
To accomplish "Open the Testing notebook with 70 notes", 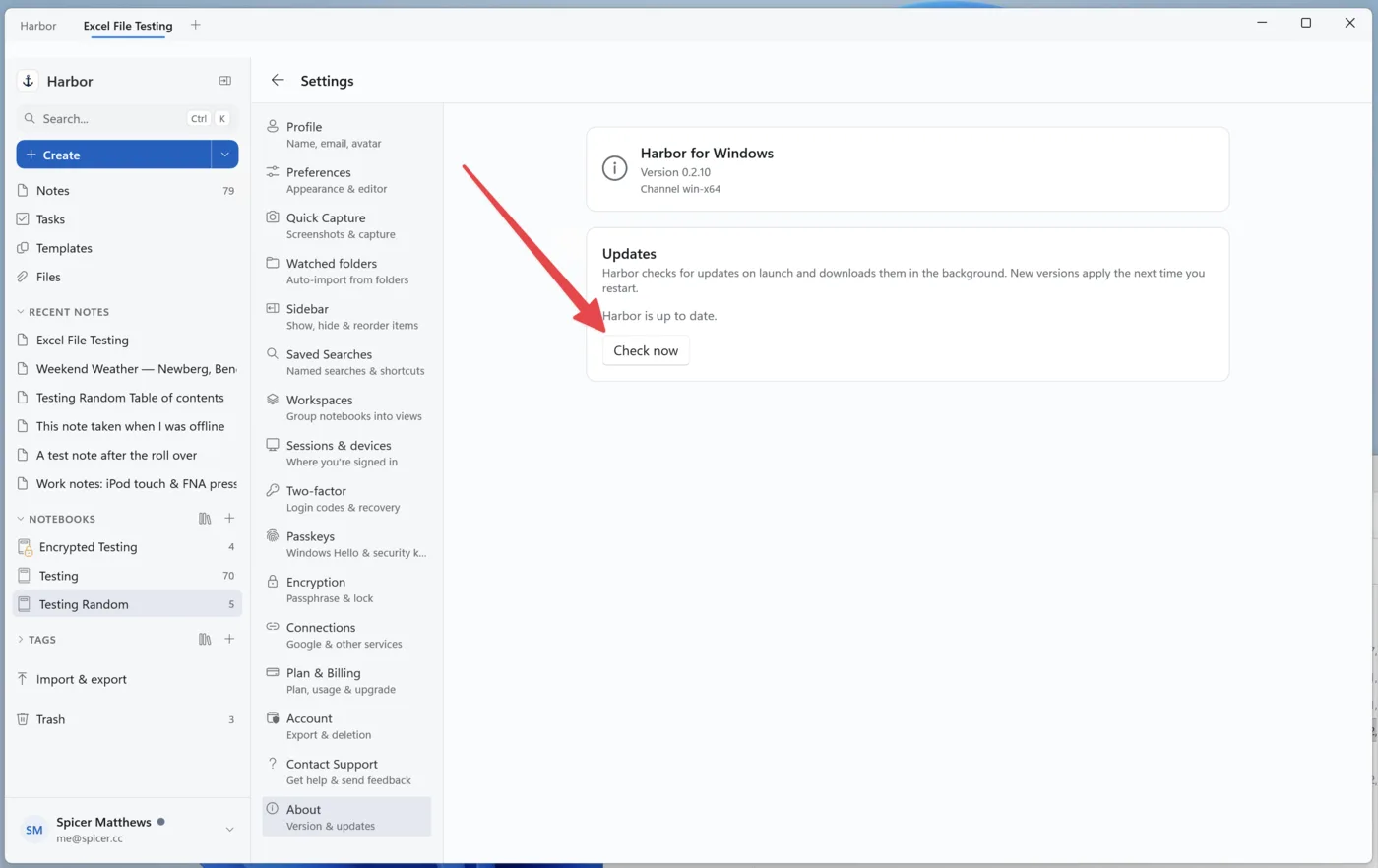I will (127, 576).
